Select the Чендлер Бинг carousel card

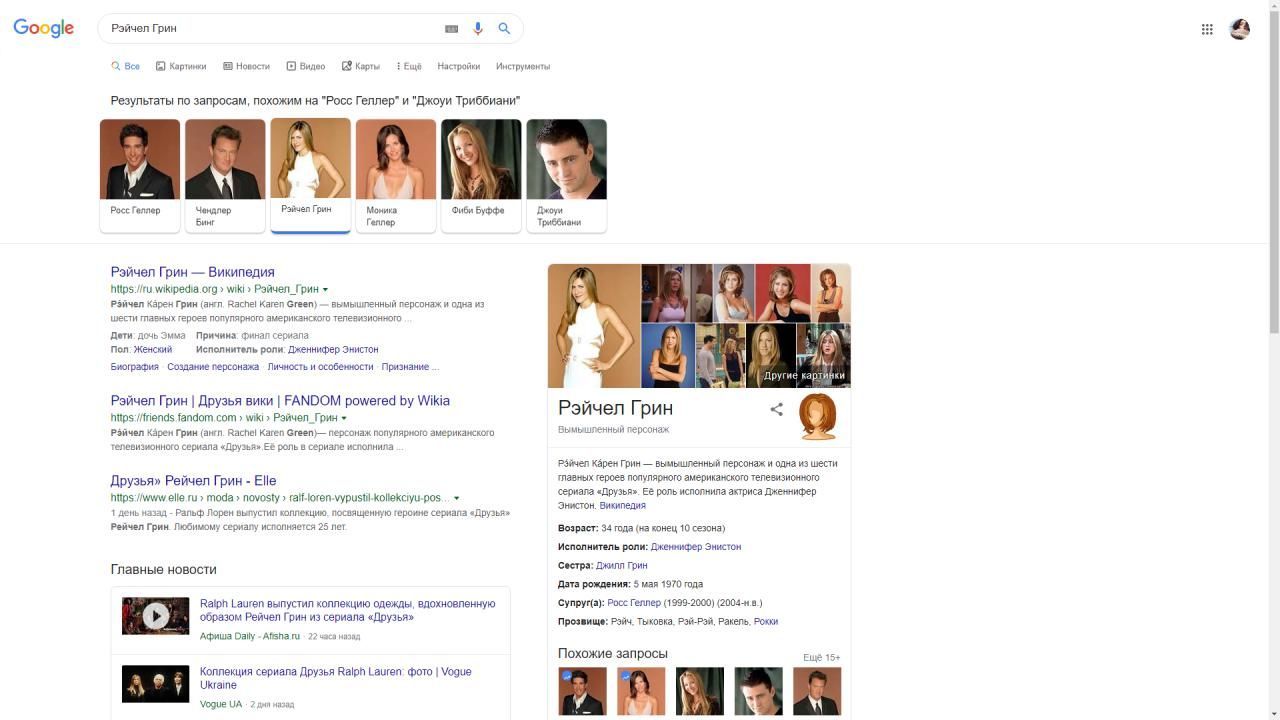coord(225,175)
